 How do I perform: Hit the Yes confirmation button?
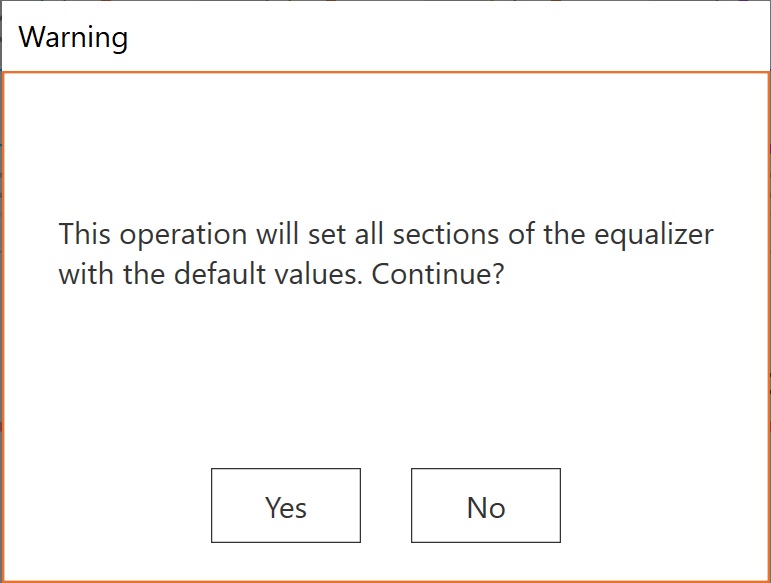(x=285, y=506)
